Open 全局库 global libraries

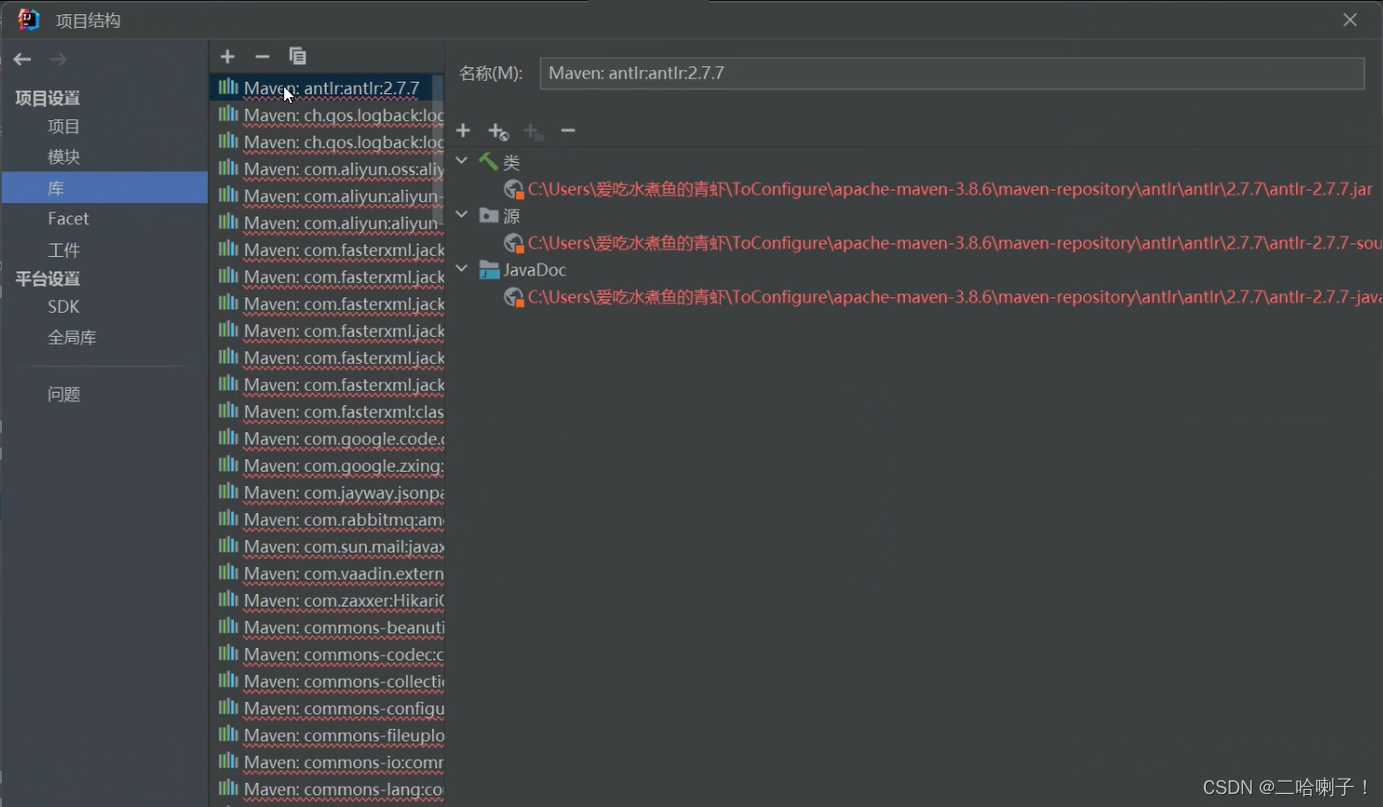tap(72, 338)
